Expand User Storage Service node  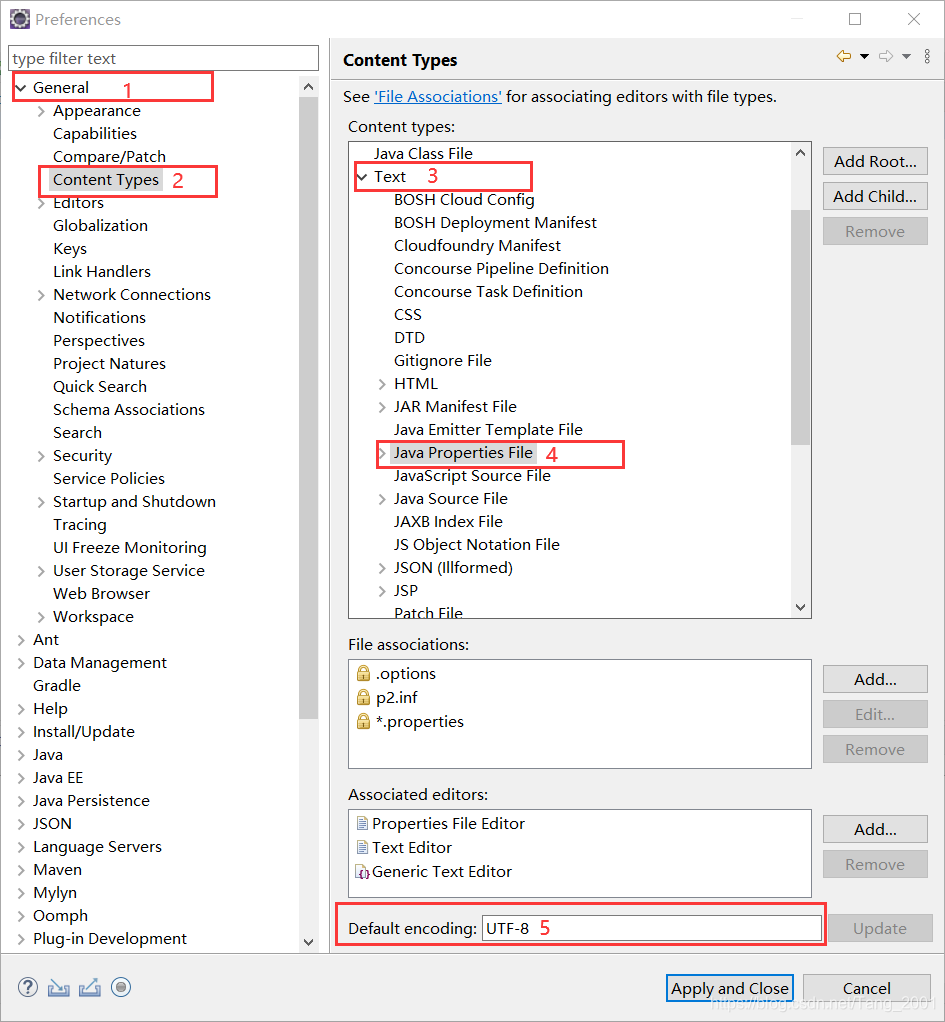pyautogui.click(x=41, y=571)
